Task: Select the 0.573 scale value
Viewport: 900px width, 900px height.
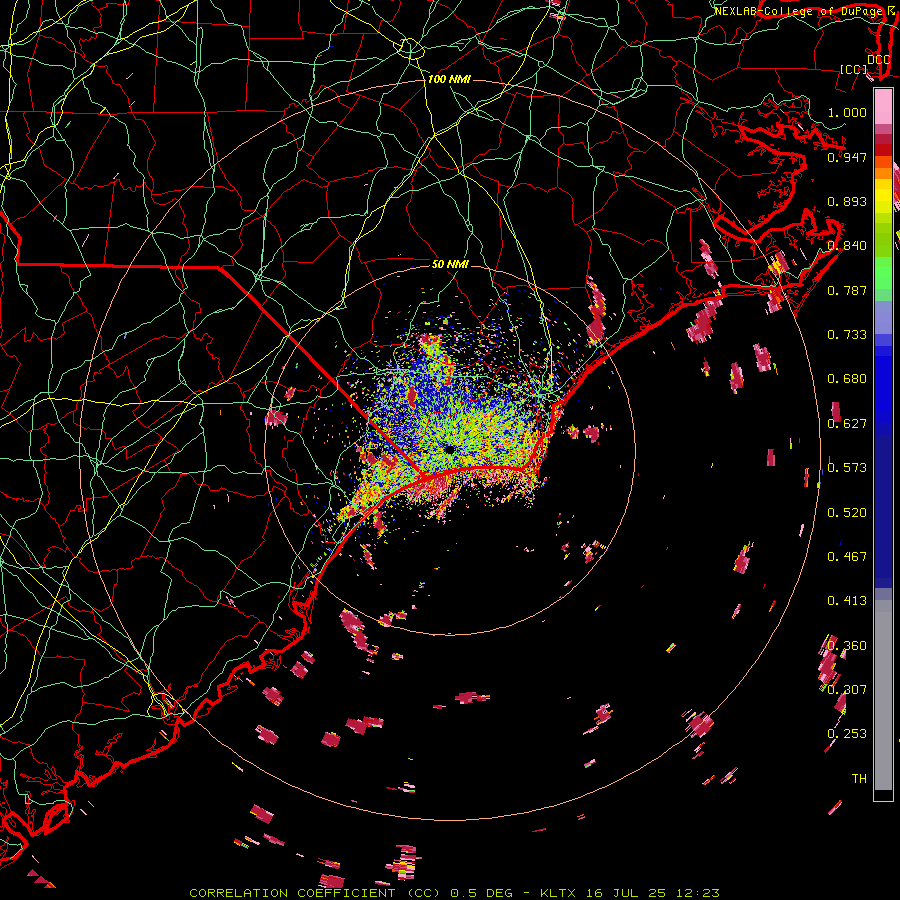Action: pos(847,468)
